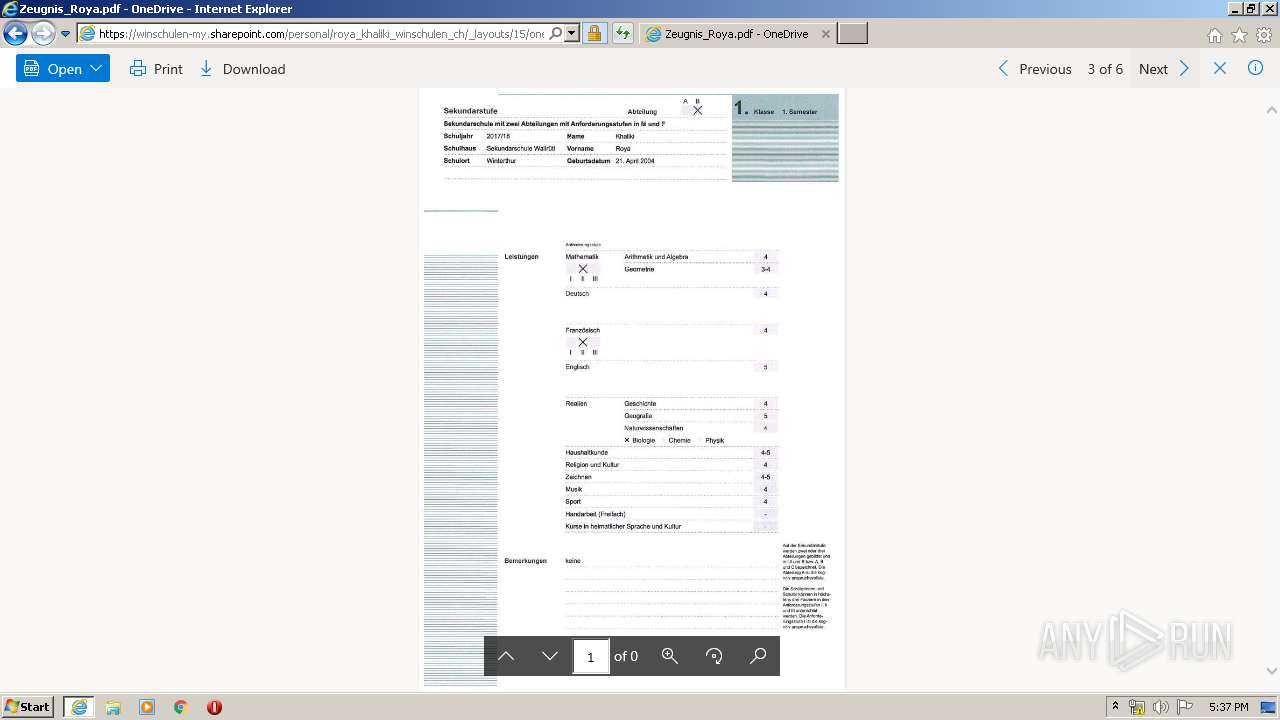Expand the address bar autocomplete dropdown
This screenshot has height=720, width=1280.
click(x=572, y=34)
